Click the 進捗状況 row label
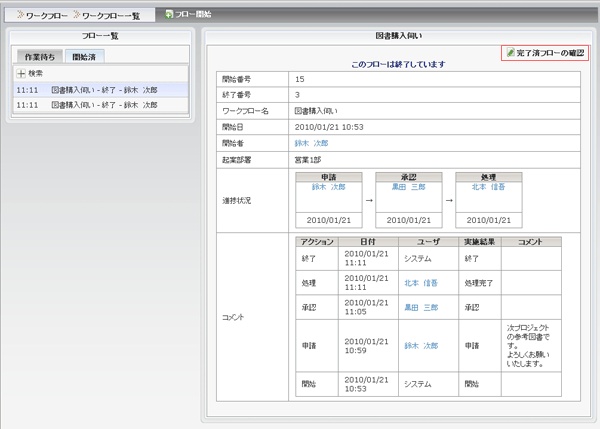Image resolution: width=600 pixels, height=429 pixels. 236,201
